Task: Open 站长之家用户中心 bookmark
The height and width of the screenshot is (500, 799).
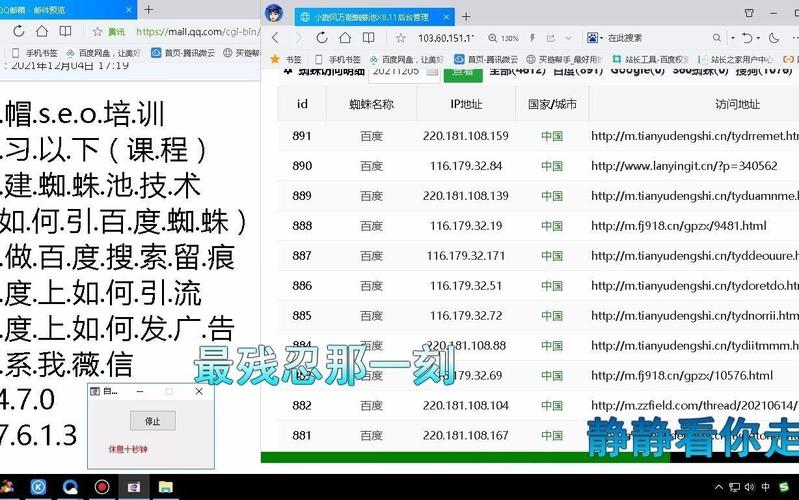Action: coord(736,59)
